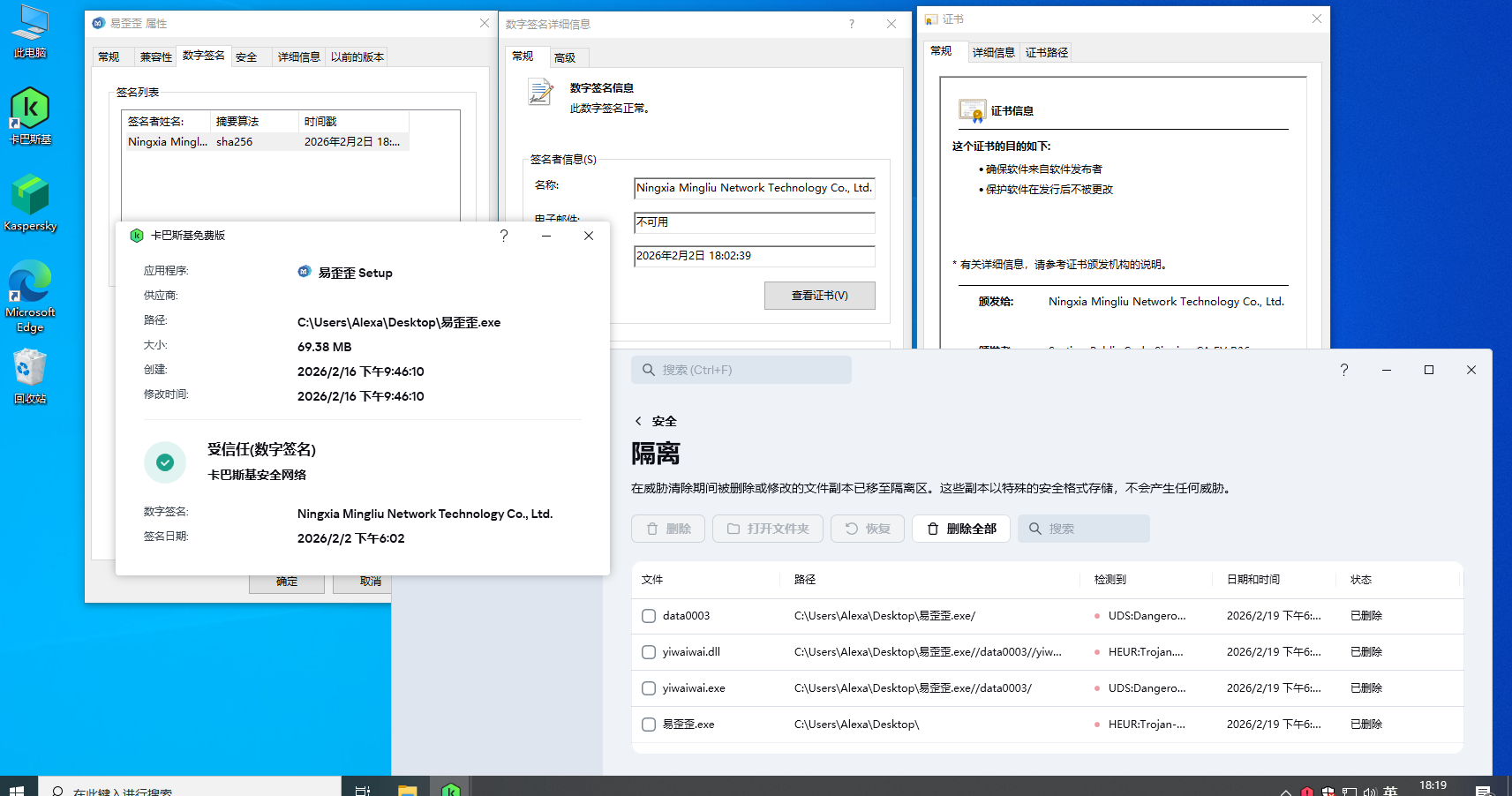Select the data0003 checkbox
The height and width of the screenshot is (796, 1512).
point(649,616)
